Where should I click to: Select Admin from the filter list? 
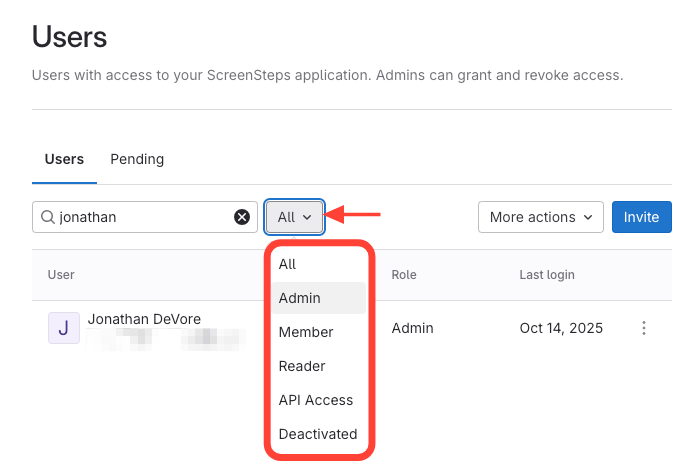click(x=300, y=298)
